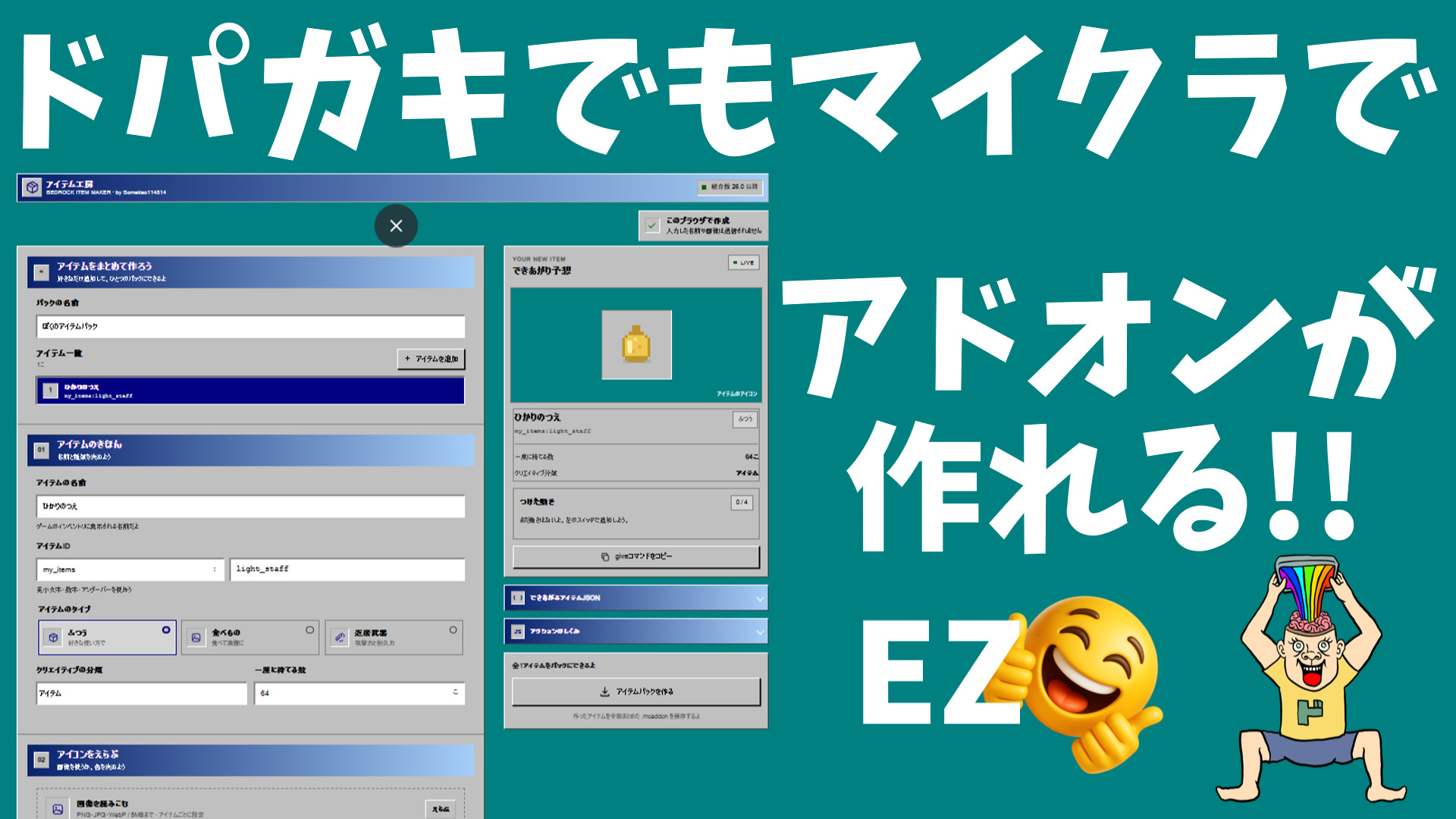Click the JS icon in アクションのしくみ section

(518, 631)
